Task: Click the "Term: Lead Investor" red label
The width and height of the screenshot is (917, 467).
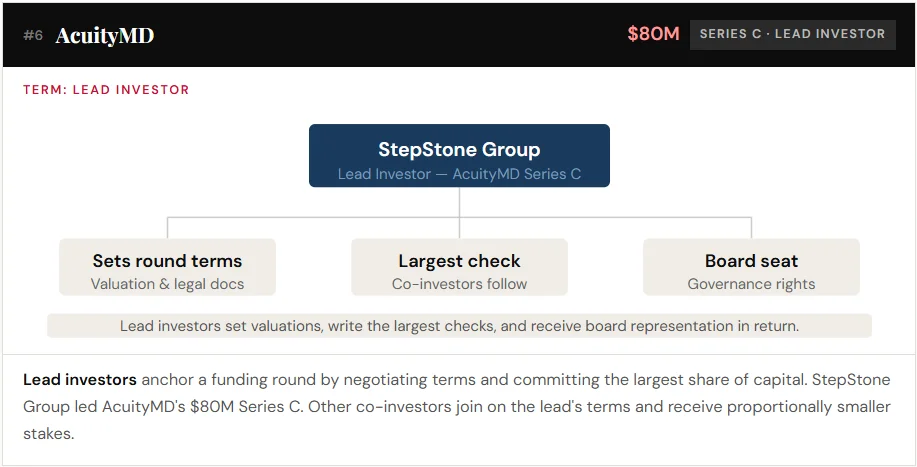Action: tap(106, 90)
